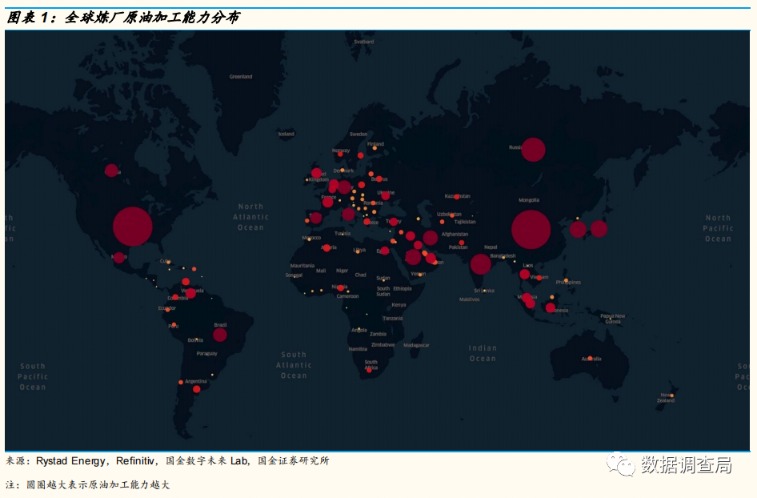Click the red bubble over Spain
757x498 pixels.
click(x=316, y=218)
